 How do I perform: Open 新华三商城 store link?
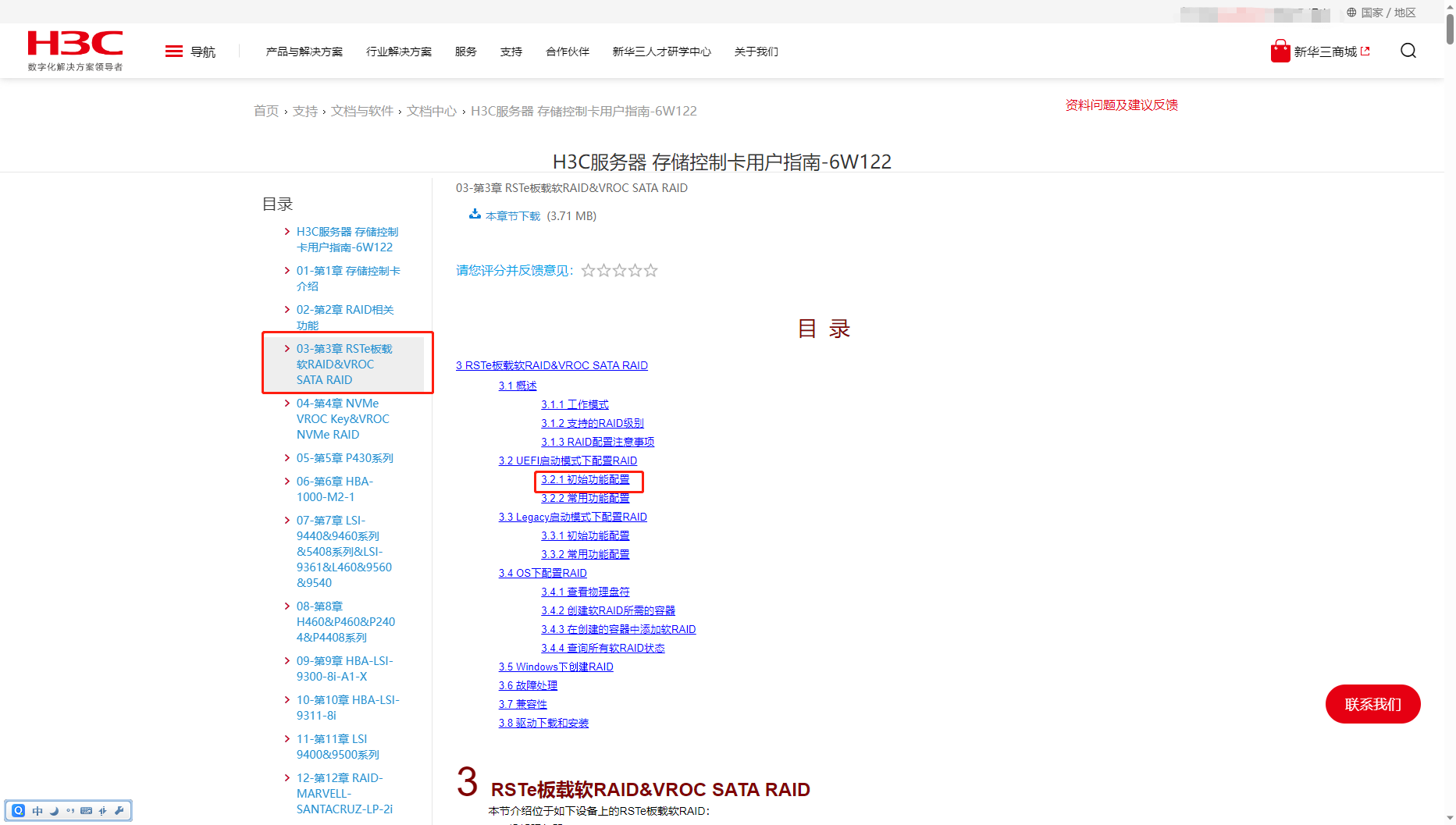coord(1326,52)
